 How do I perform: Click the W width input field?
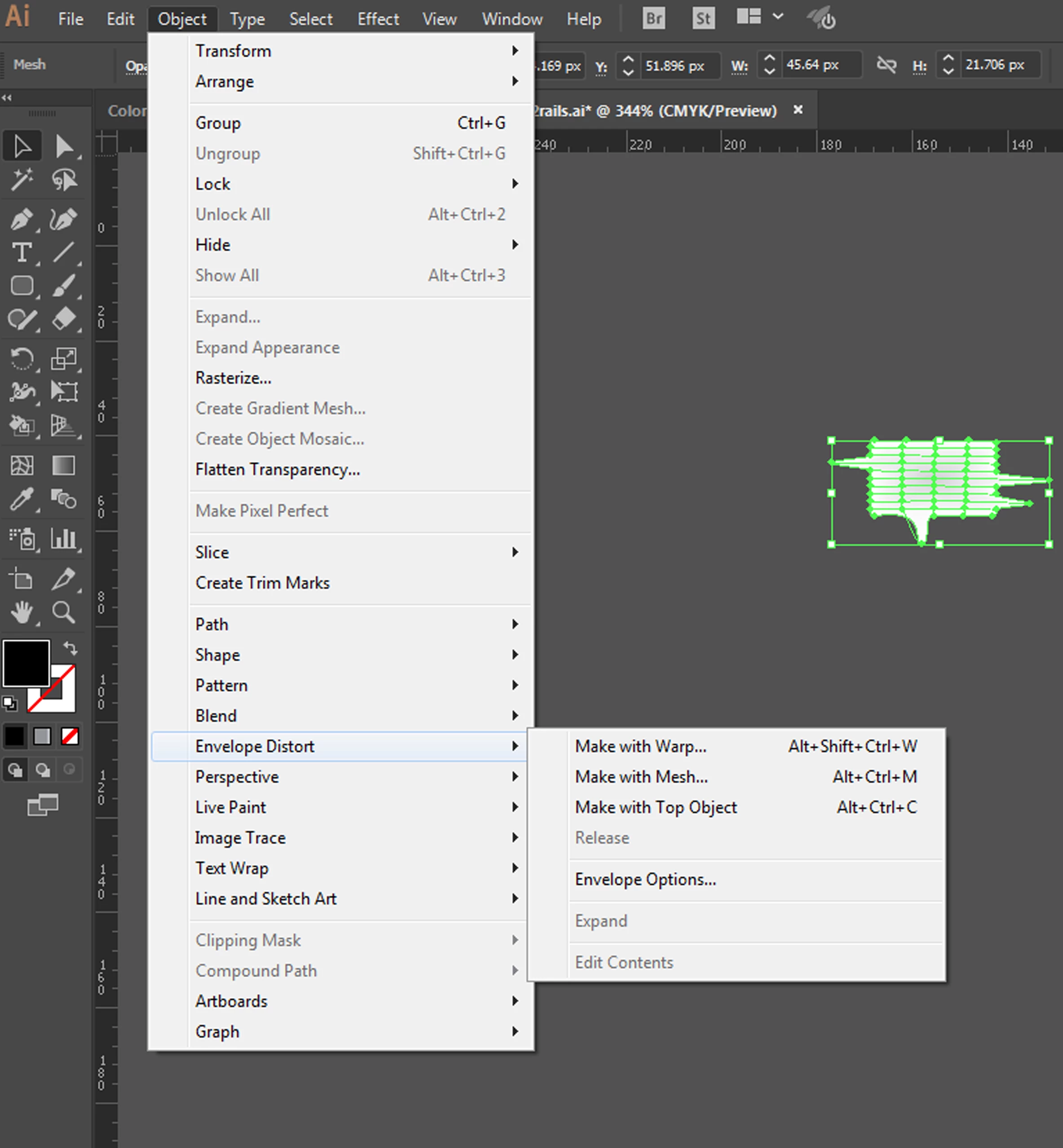point(820,65)
